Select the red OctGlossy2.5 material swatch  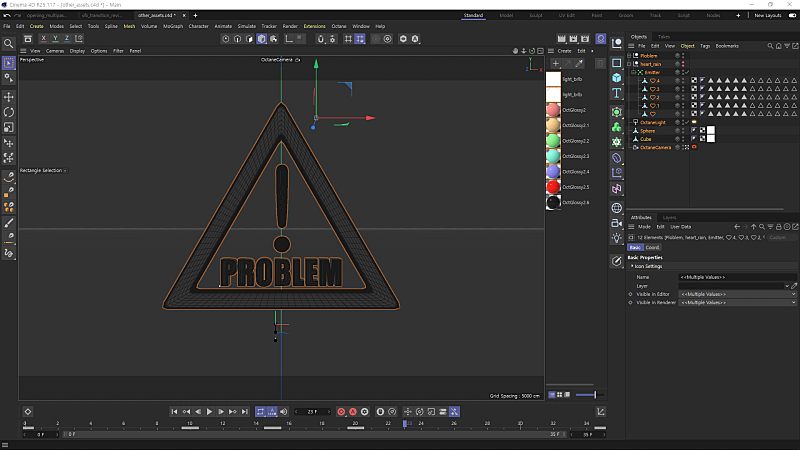[553, 187]
